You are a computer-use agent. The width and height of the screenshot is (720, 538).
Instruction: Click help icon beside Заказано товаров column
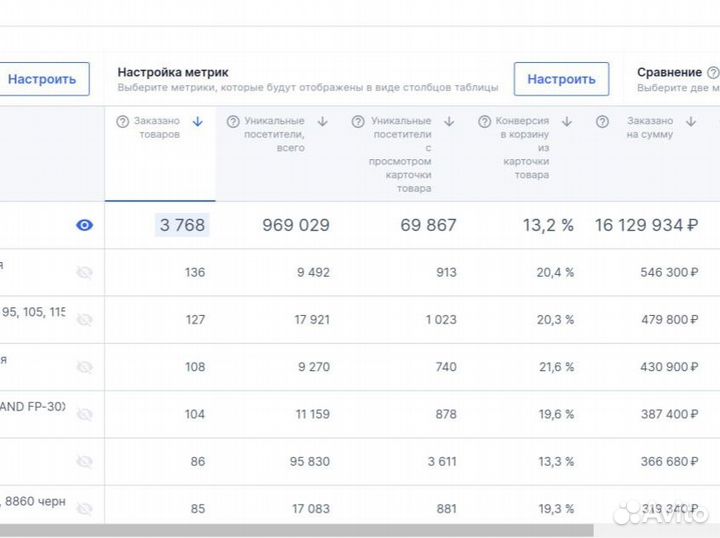pyautogui.click(x=123, y=122)
